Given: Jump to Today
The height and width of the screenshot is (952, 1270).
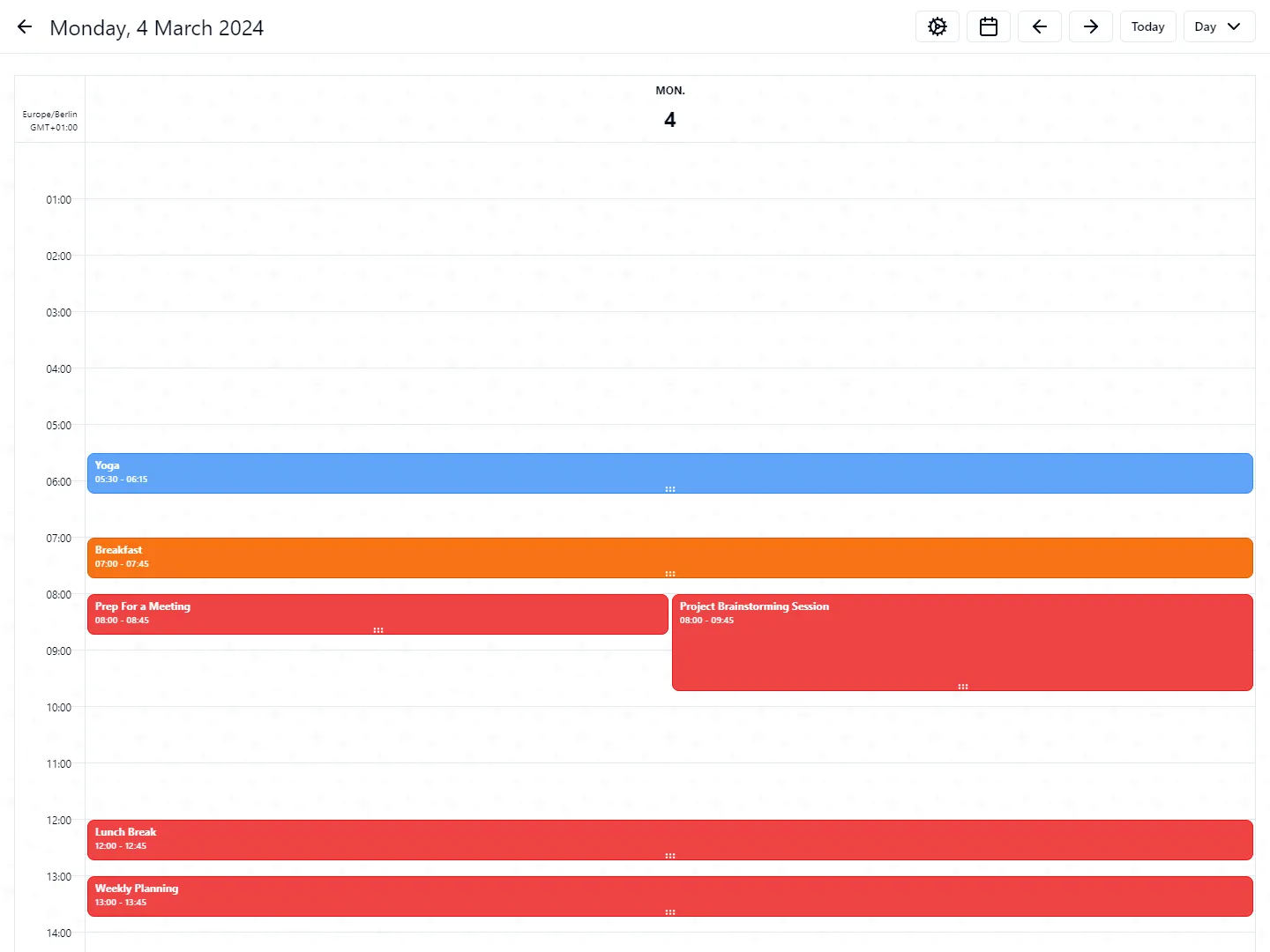Looking at the screenshot, I should 1147,26.
